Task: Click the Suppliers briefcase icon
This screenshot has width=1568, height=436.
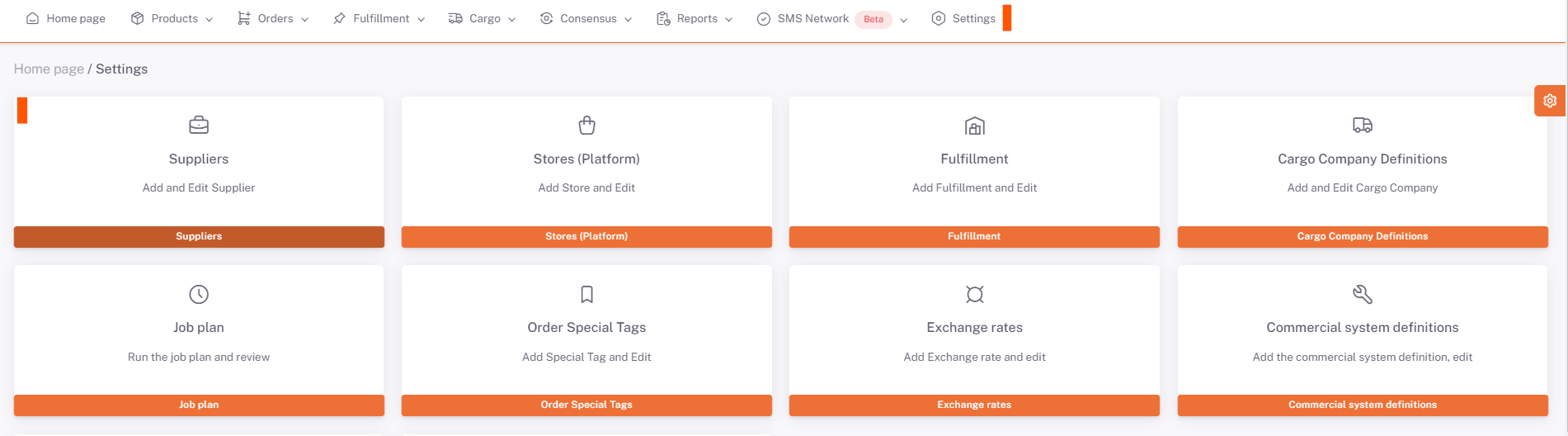Action: point(199,126)
